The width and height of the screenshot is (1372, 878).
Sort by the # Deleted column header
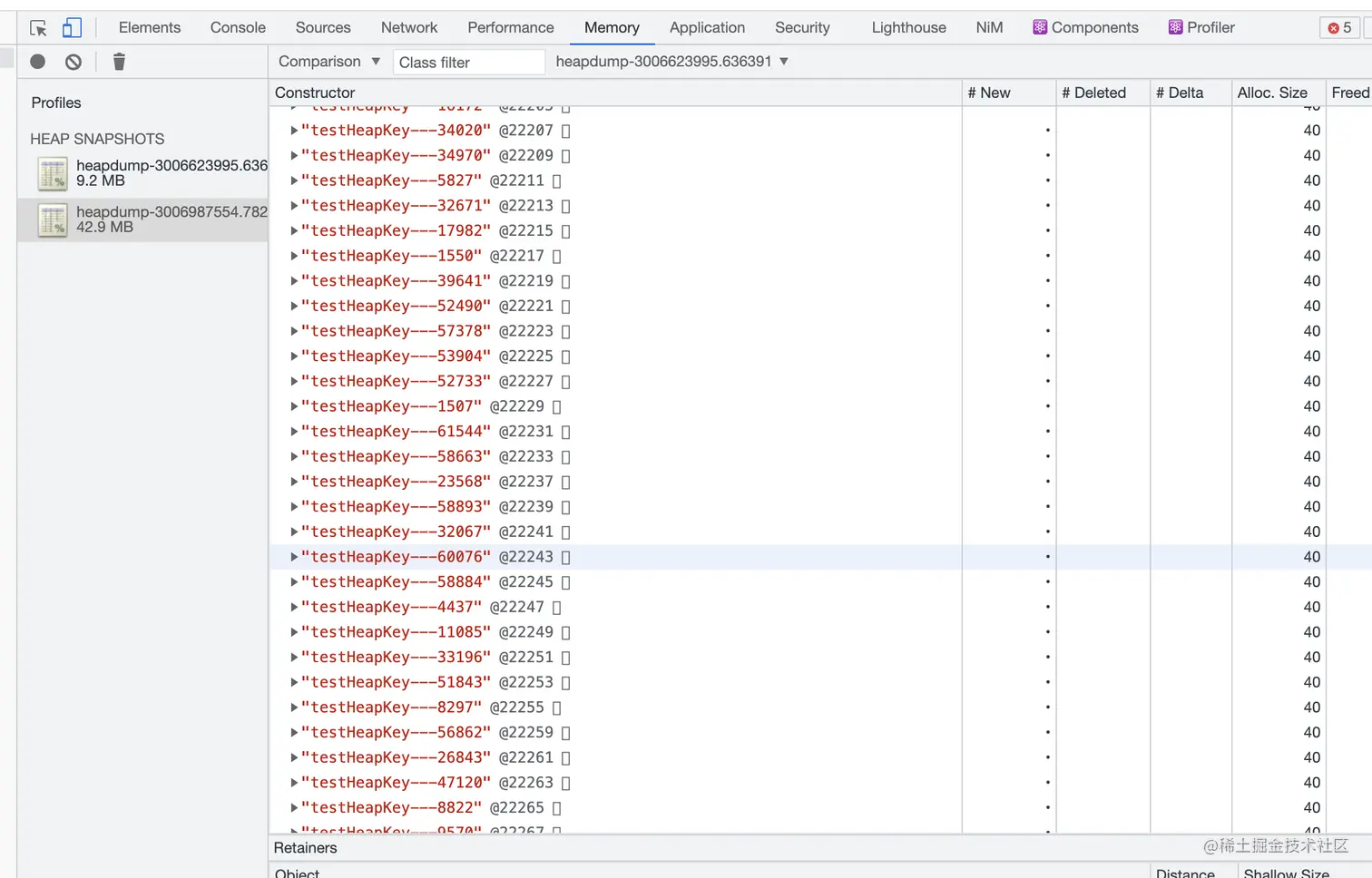1102,93
